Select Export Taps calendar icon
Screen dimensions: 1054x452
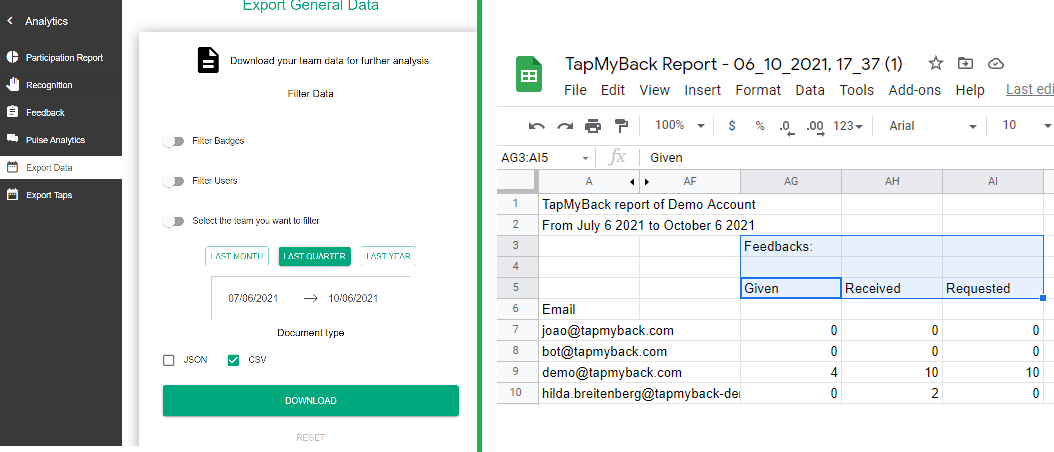click(x=12, y=195)
